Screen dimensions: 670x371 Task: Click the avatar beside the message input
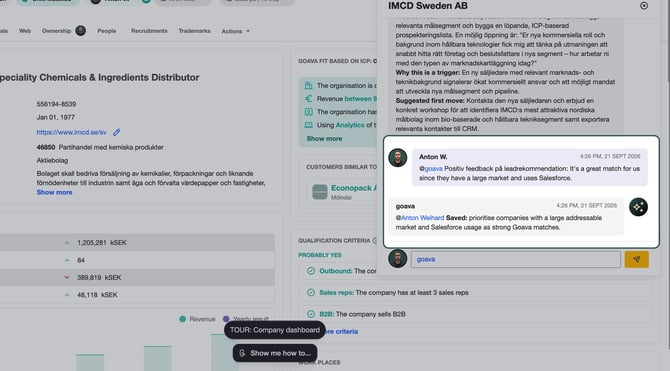397,259
